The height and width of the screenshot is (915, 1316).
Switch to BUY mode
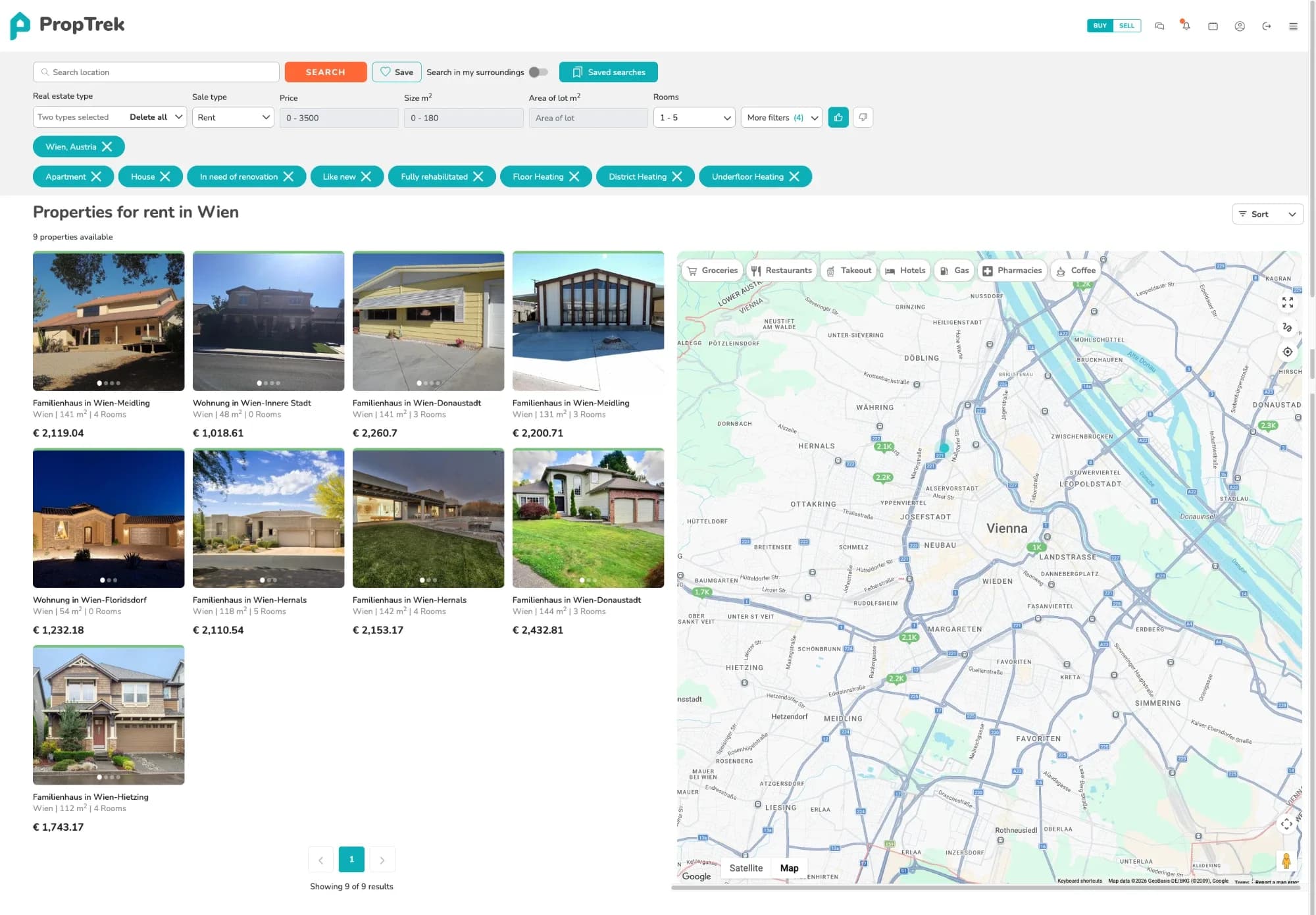(x=1100, y=26)
